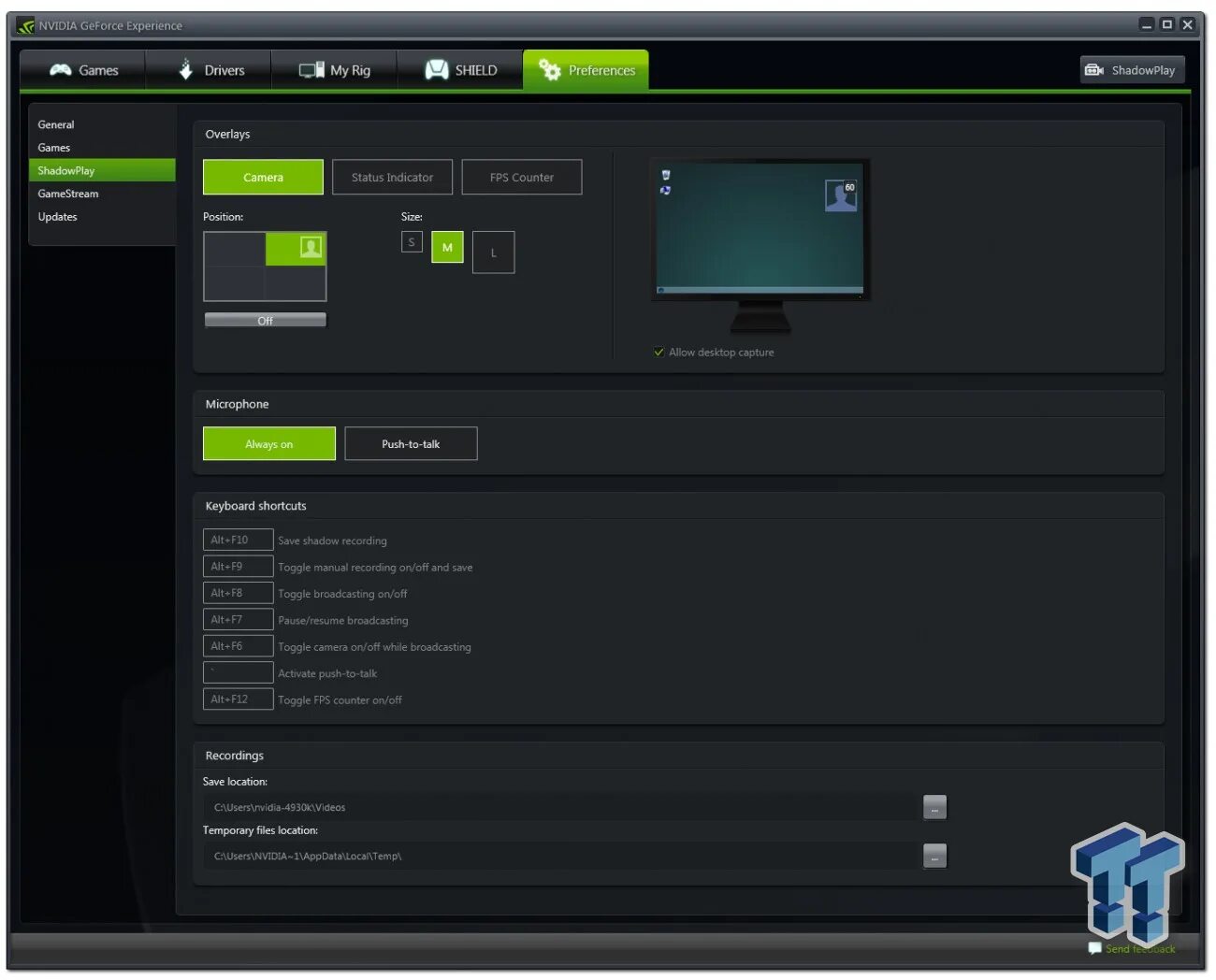Set camera position to bottom-right quadrant

pyautogui.click(x=296, y=283)
